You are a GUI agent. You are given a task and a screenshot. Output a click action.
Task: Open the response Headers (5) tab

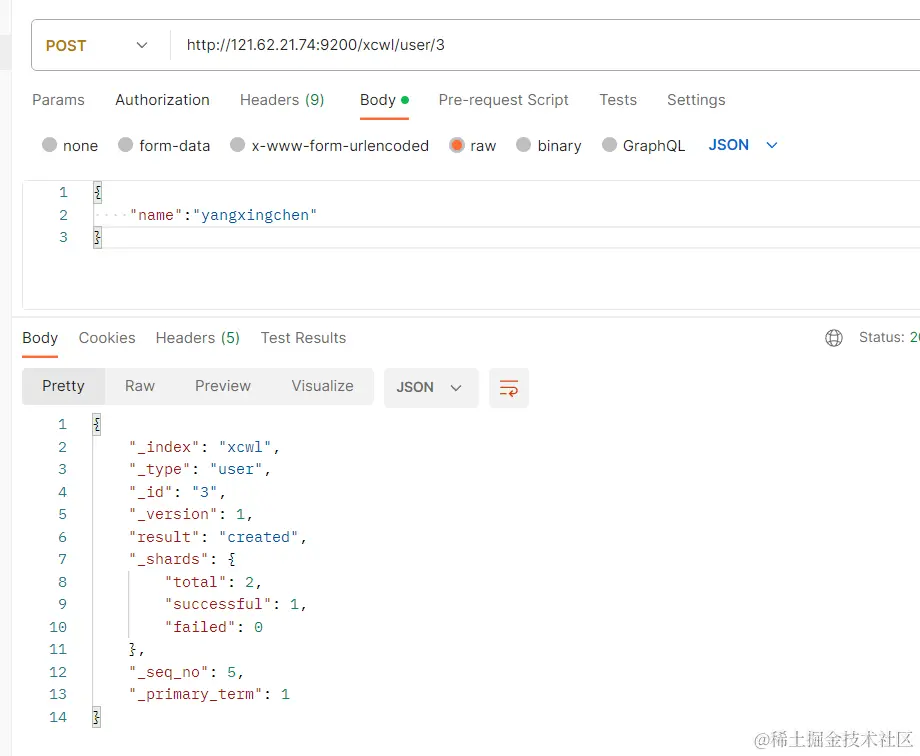(198, 338)
